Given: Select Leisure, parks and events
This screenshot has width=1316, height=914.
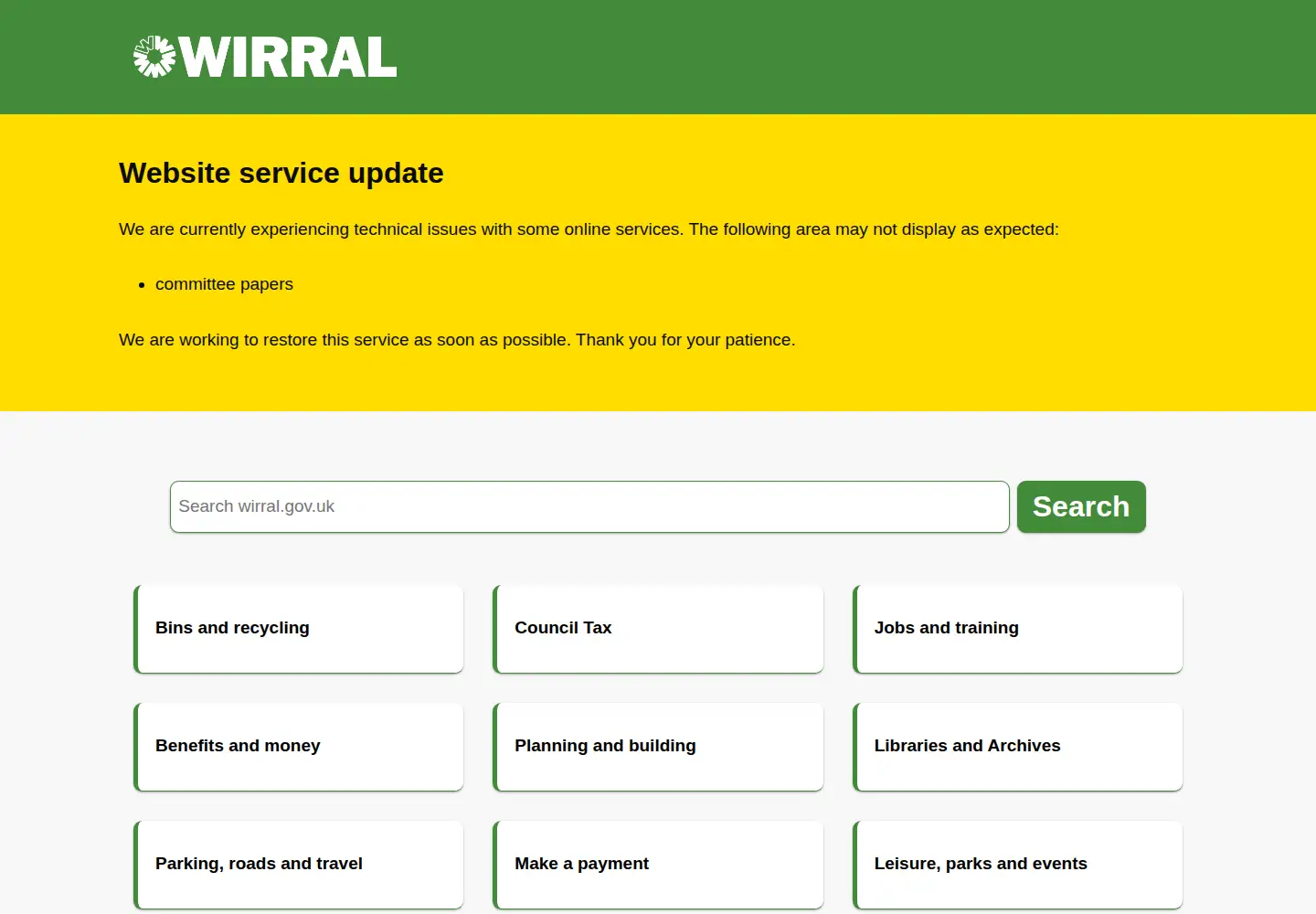Looking at the screenshot, I should [1017, 865].
